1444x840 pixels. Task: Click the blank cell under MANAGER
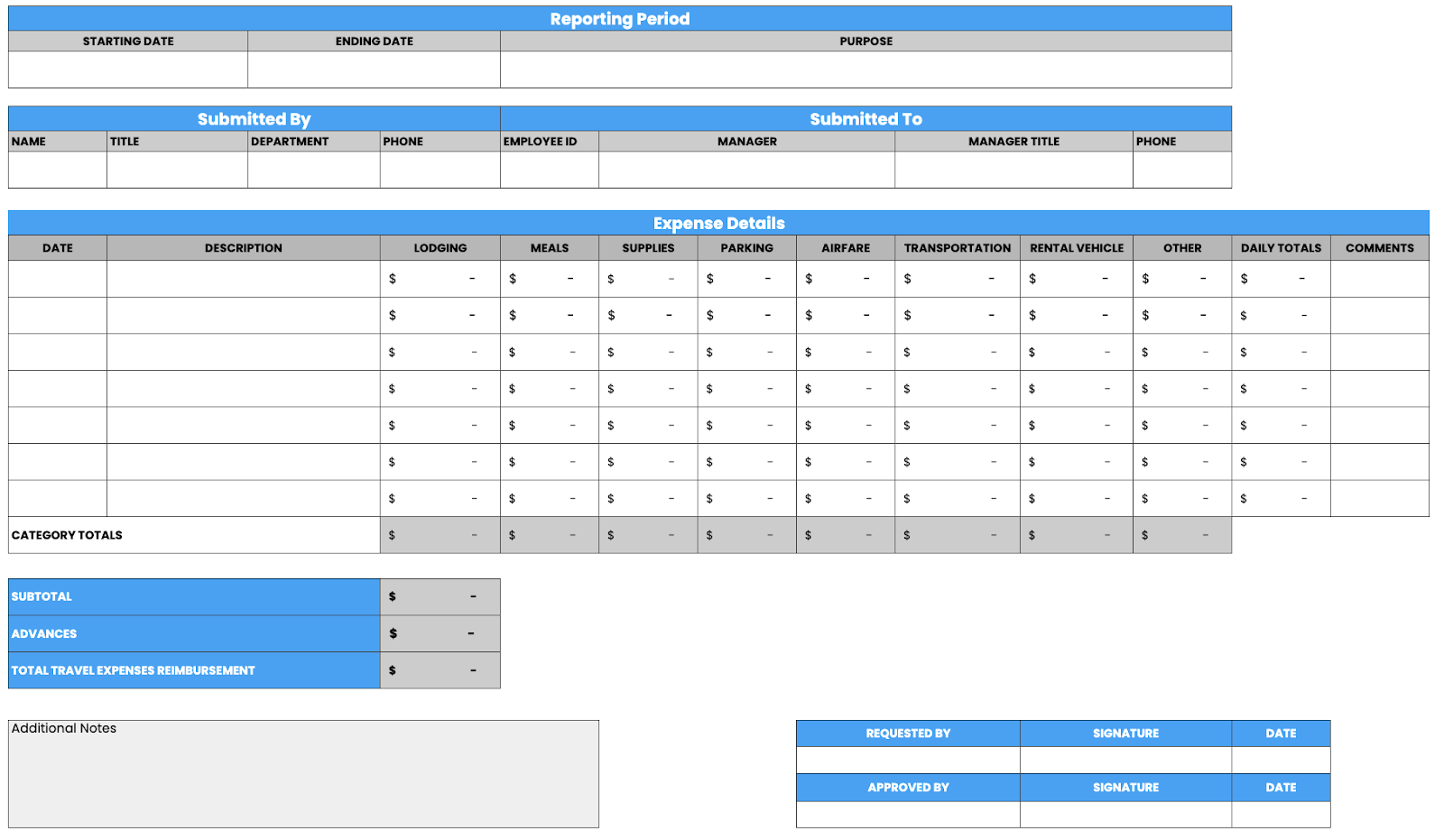[746, 170]
